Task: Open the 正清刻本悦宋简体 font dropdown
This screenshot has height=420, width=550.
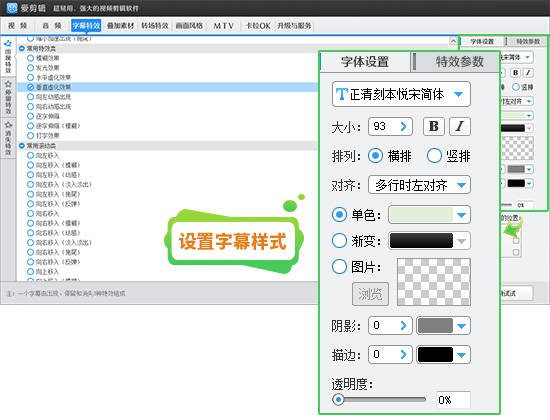Action: (401, 94)
